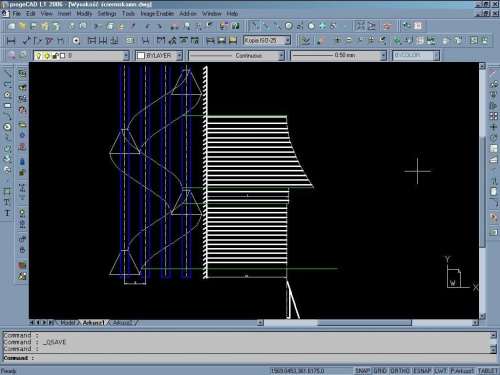Screen dimensions: 500x375
Task: Open the File menu
Action: pyautogui.click(x=17, y=14)
